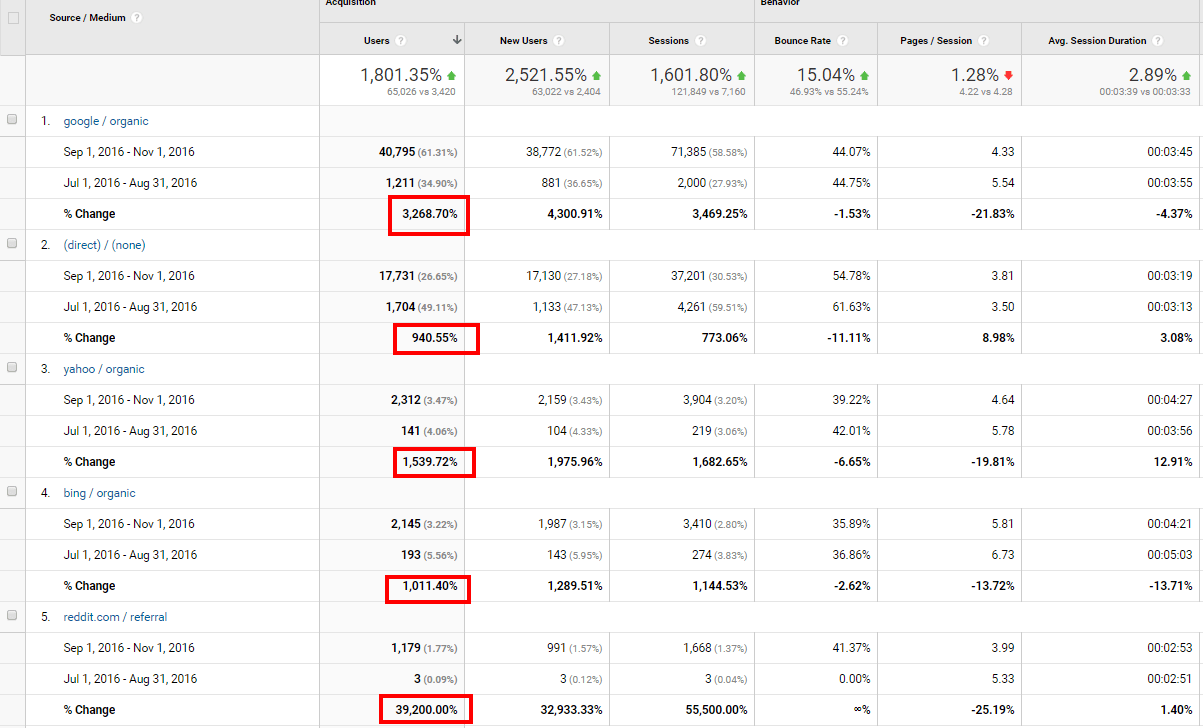Image resolution: width=1203 pixels, height=728 pixels.
Task: Sort table by Sessions column header
Action: (668, 41)
